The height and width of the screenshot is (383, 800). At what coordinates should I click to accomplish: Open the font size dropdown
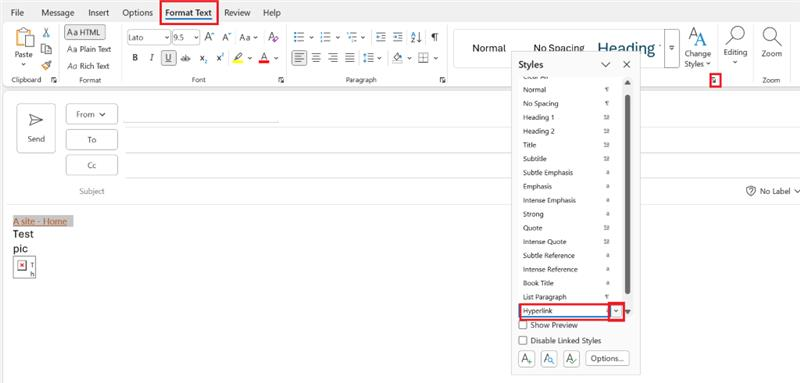tap(195, 37)
